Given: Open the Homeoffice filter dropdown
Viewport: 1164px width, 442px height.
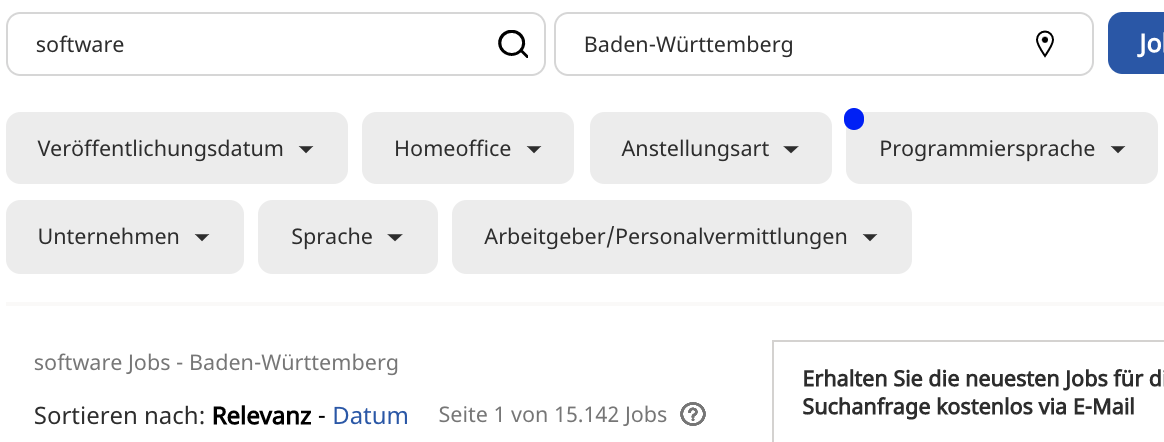Looking at the screenshot, I should point(467,149).
